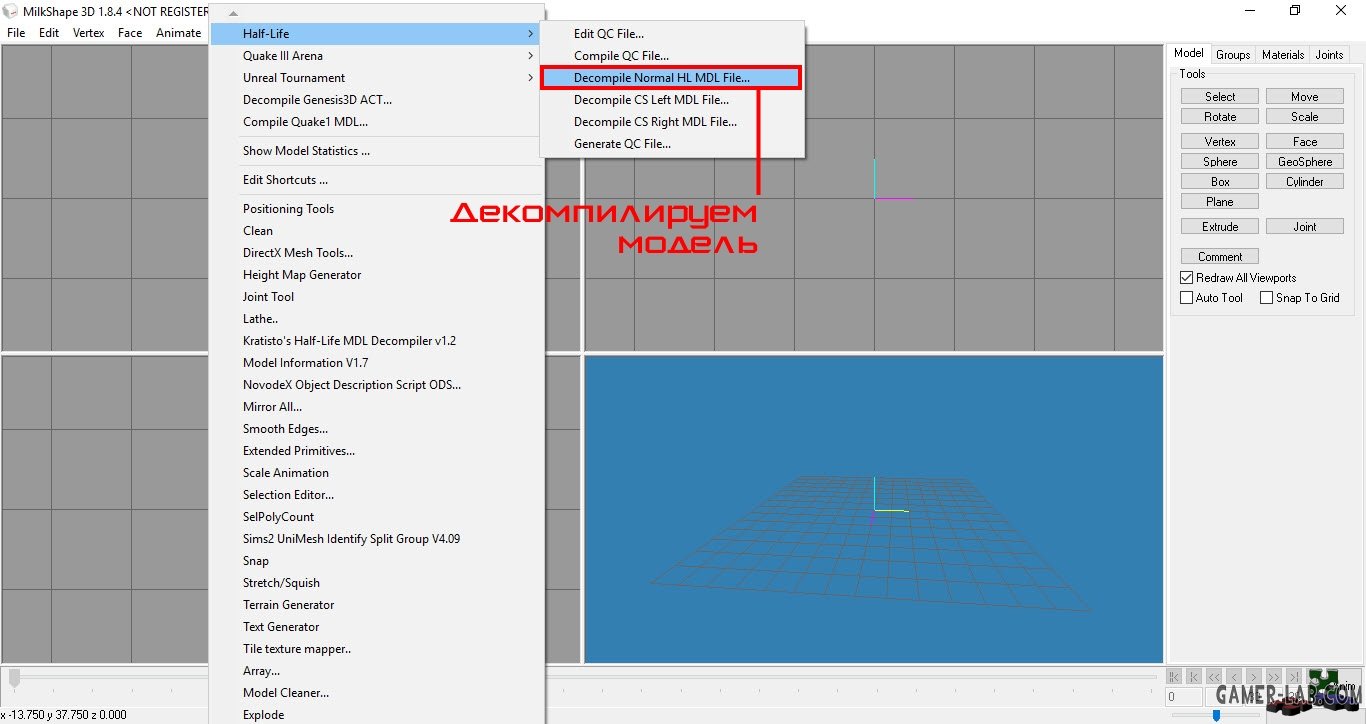Open the Face menu in menu bar
This screenshot has width=1366, height=724.
pos(130,33)
